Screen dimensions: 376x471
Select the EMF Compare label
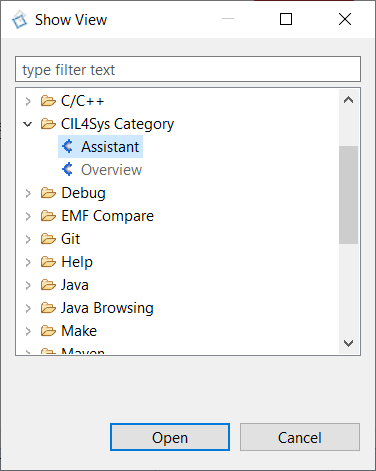pyautogui.click(x=108, y=216)
